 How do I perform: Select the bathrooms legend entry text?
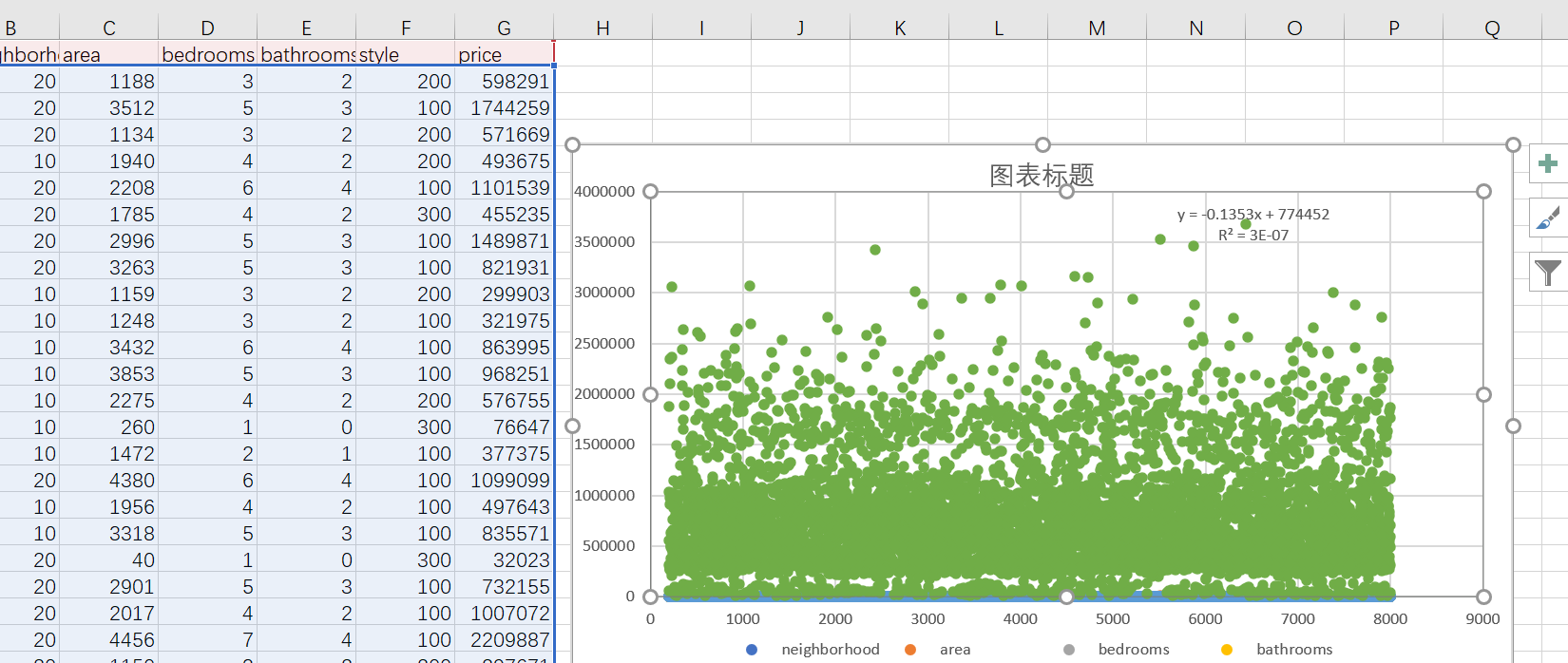[x=1294, y=650]
